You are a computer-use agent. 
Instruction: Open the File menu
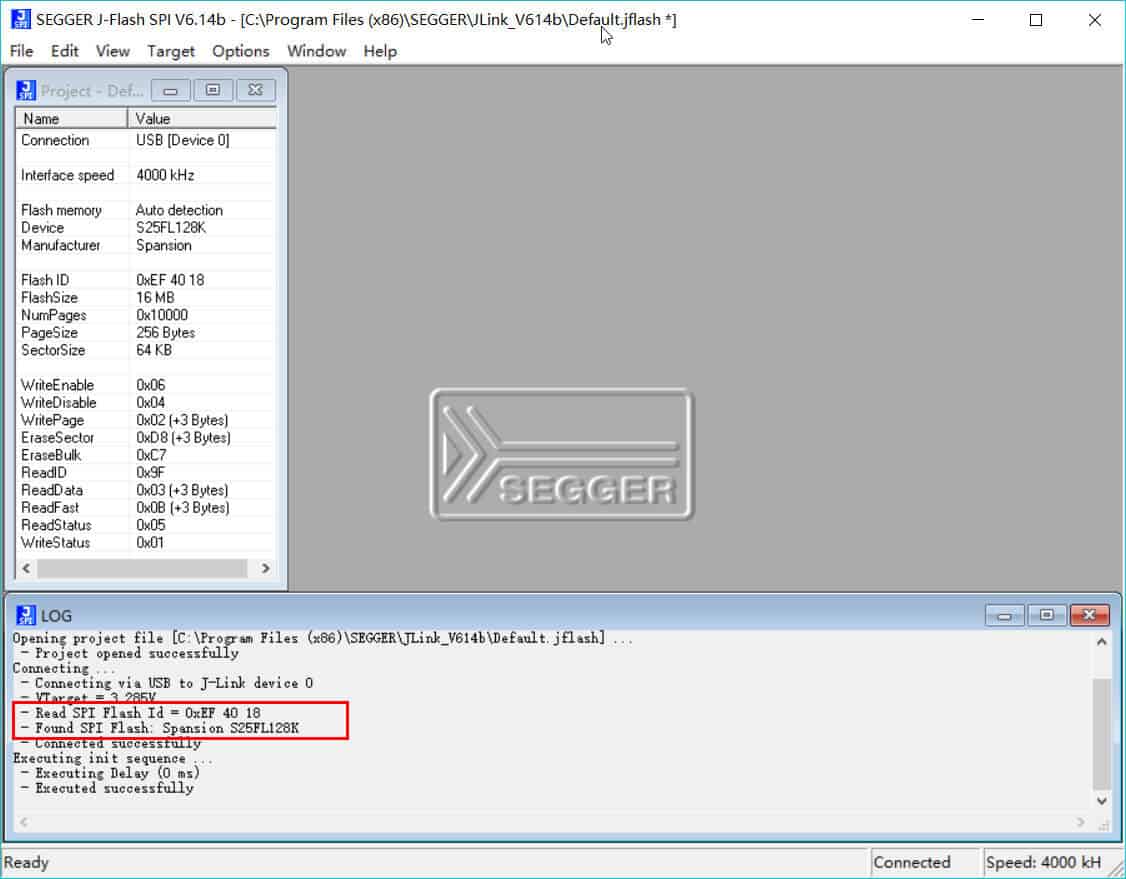[21, 51]
